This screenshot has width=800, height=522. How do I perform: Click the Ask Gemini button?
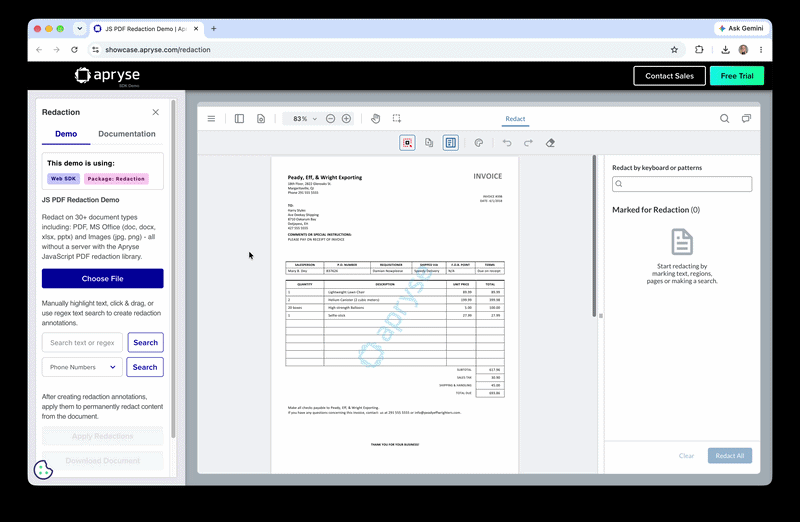pyautogui.click(x=741, y=29)
